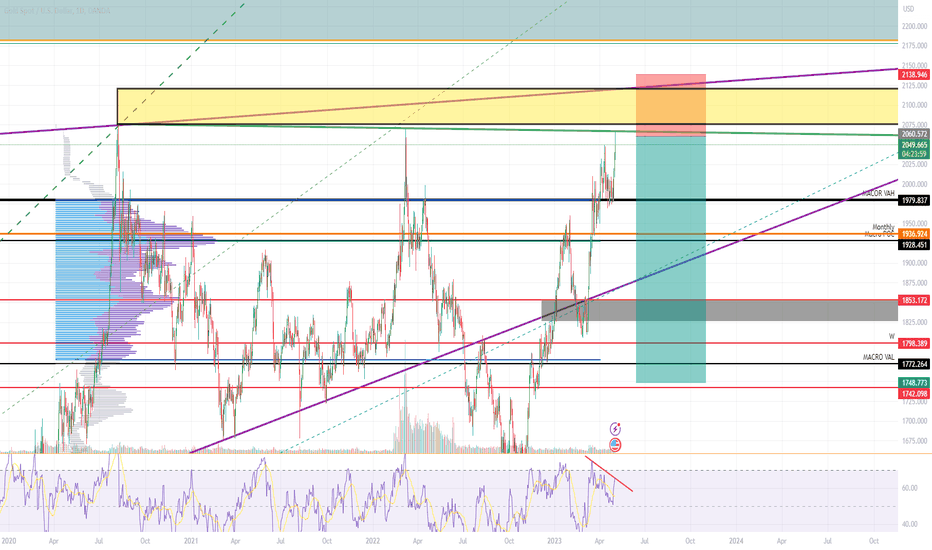Click the 60.00 RSI scale value
The height and width of the screenshot is (550, 932).
click(909, 488)
